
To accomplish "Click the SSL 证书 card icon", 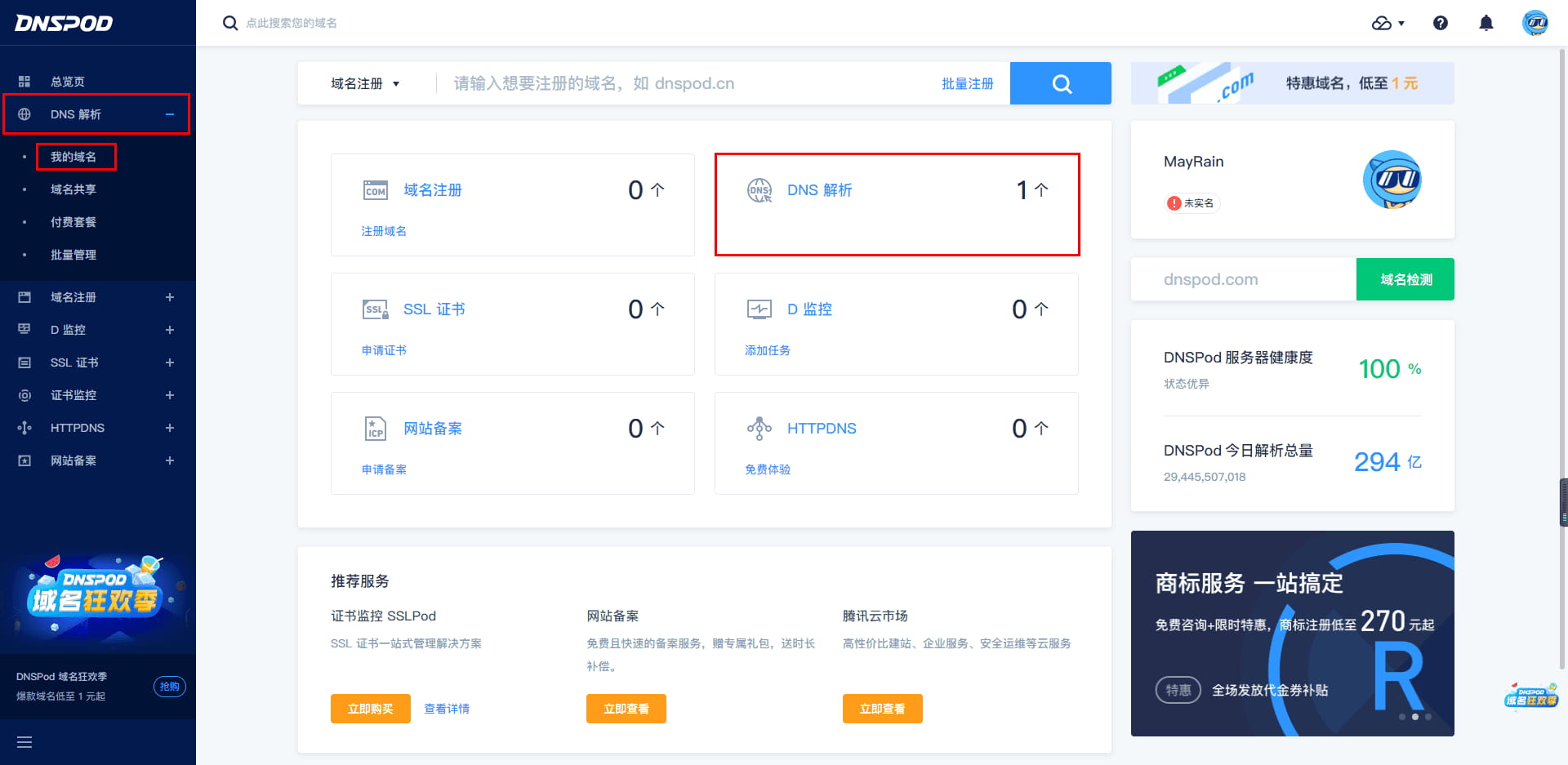I will (x=375, y=309).
